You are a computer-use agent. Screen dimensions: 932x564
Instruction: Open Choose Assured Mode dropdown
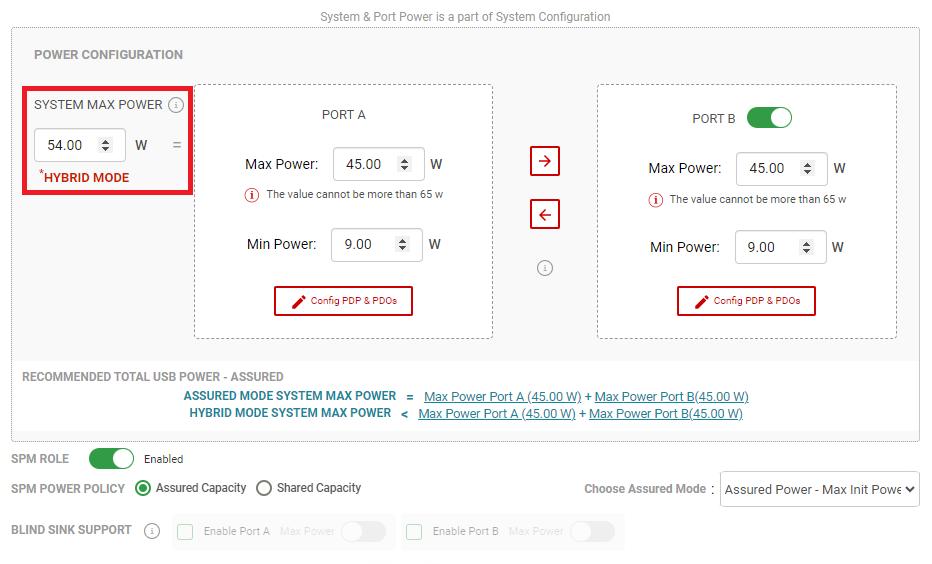coord(819,490)
